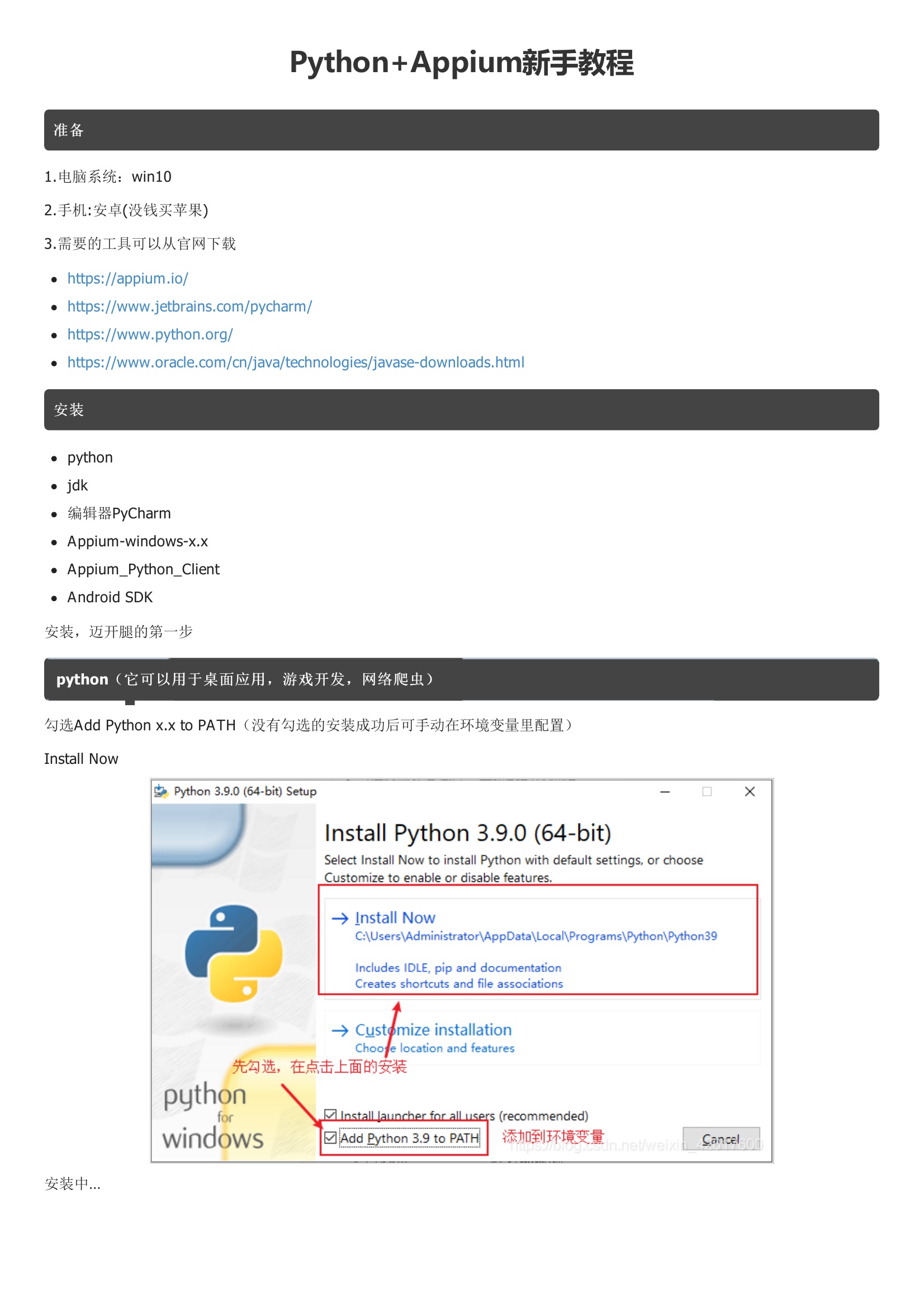Click the blue and yellow Python logo

coord(234,952)
